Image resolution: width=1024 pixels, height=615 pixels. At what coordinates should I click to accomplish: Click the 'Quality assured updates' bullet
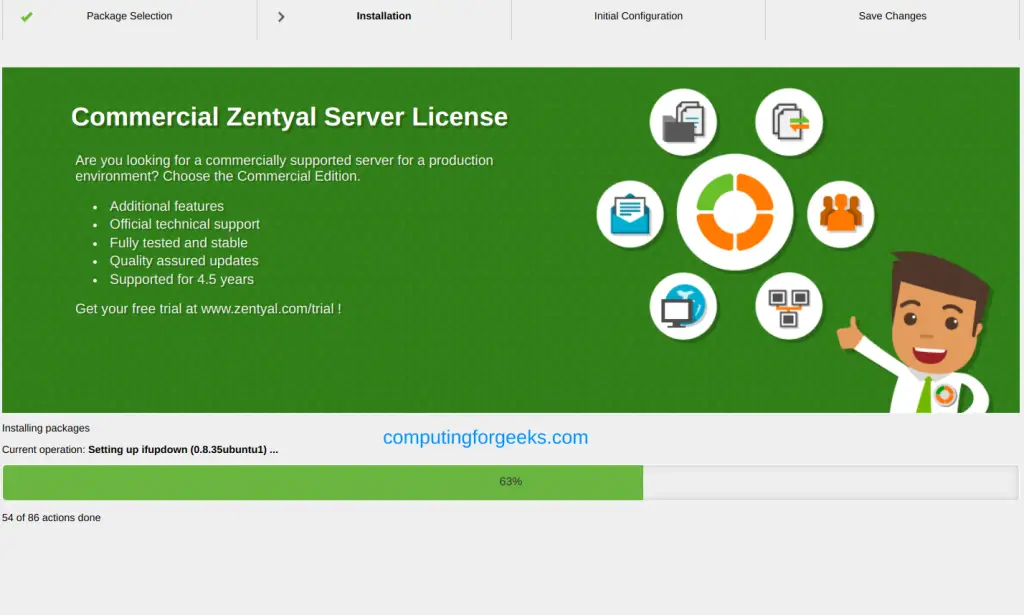pyautogui.click(x=184, y=261)
